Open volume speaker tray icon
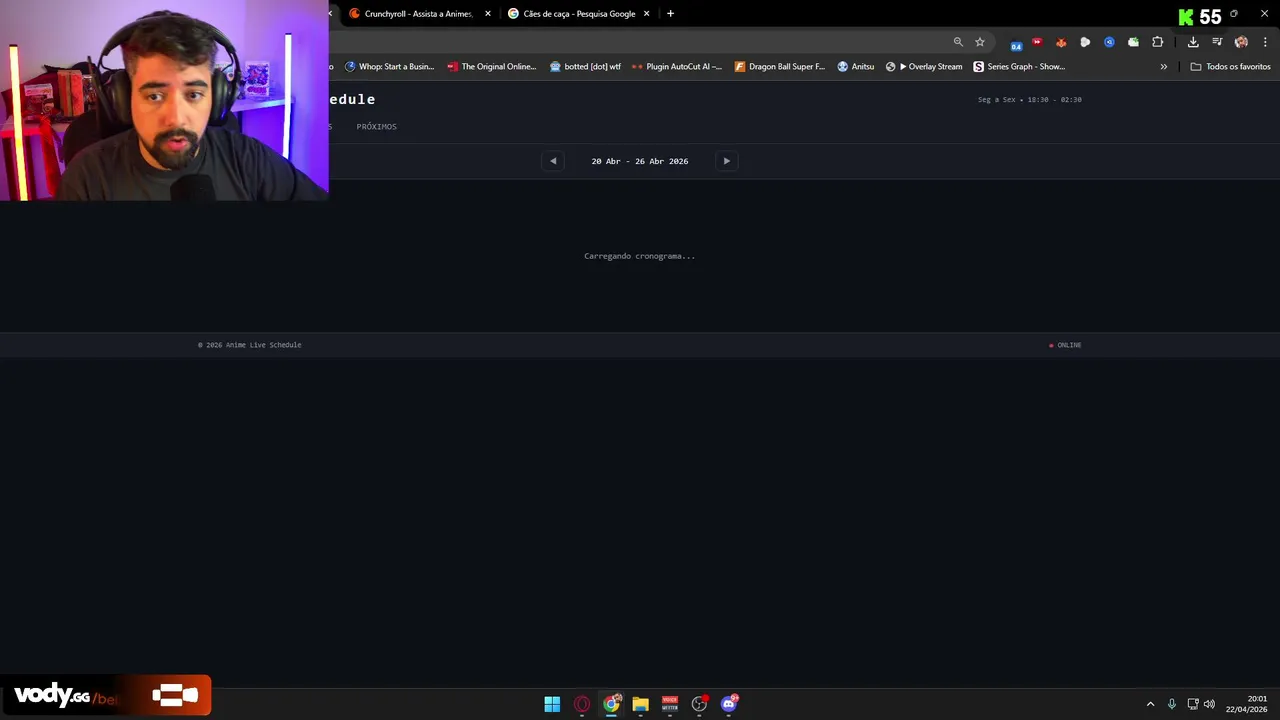1280x720 pixels. click(x=1209, y=704)
